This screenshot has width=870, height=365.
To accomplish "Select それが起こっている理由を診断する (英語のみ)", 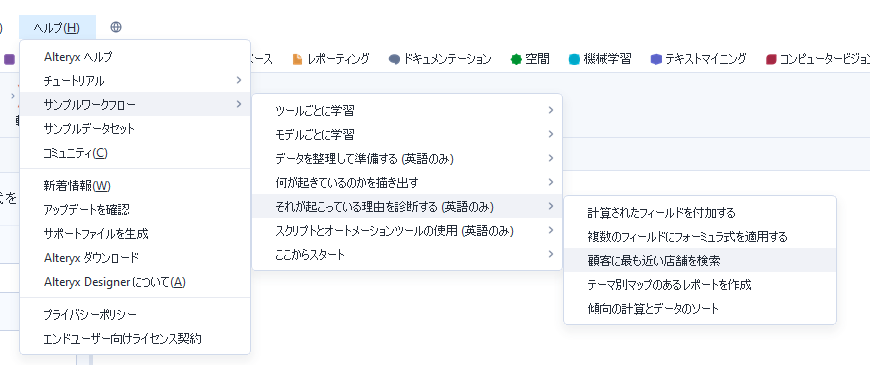I will point(407,206).
